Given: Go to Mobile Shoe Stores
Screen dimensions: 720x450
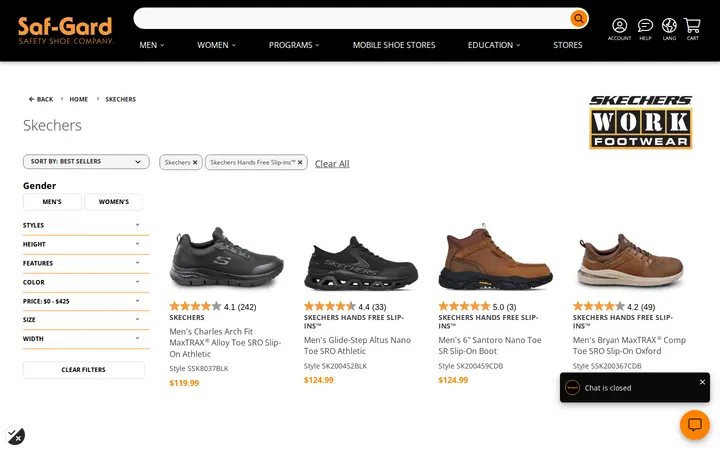Looking at the screenshot, I should [394, 45].
